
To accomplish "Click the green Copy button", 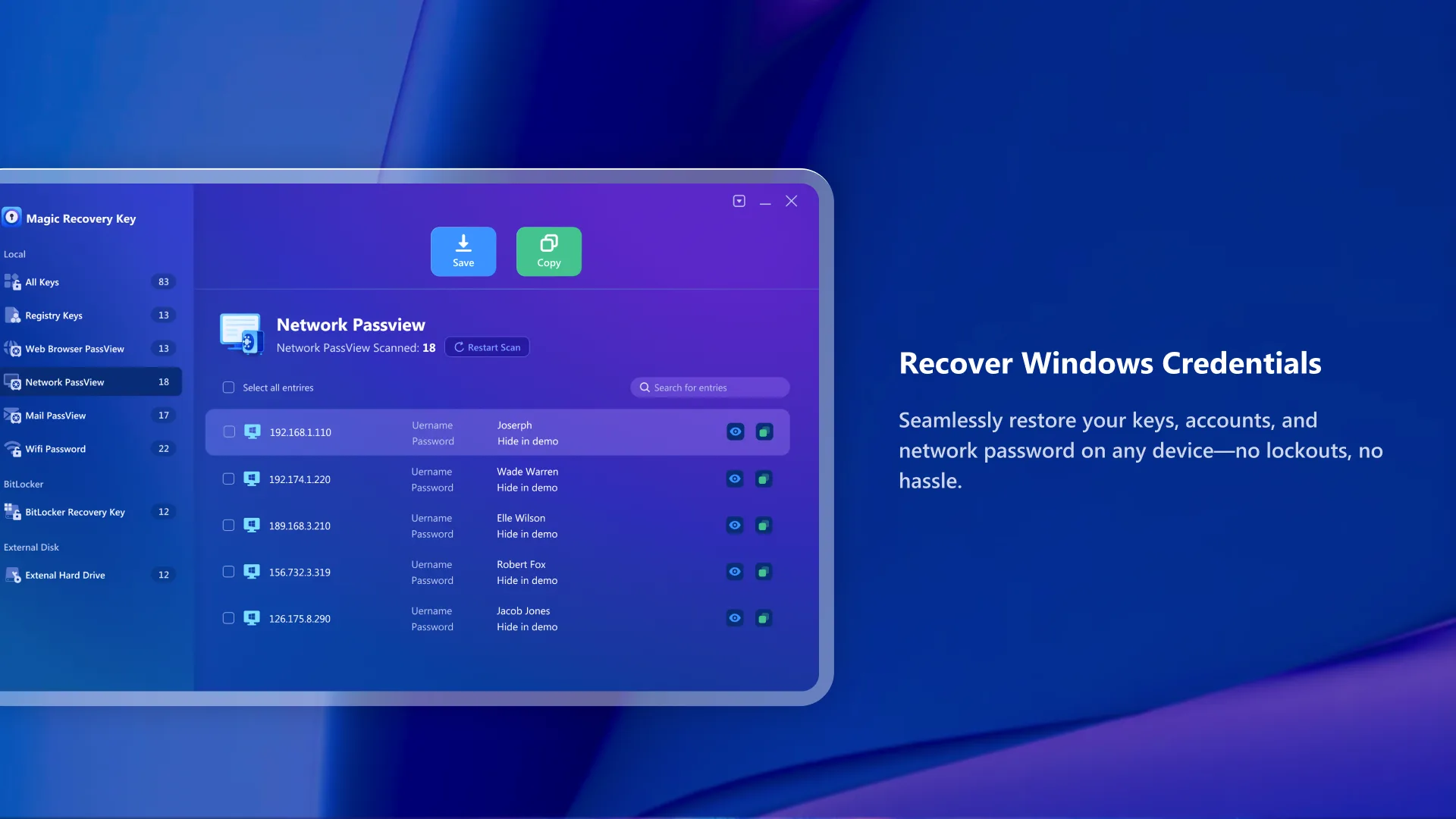I will coord(548,252).
